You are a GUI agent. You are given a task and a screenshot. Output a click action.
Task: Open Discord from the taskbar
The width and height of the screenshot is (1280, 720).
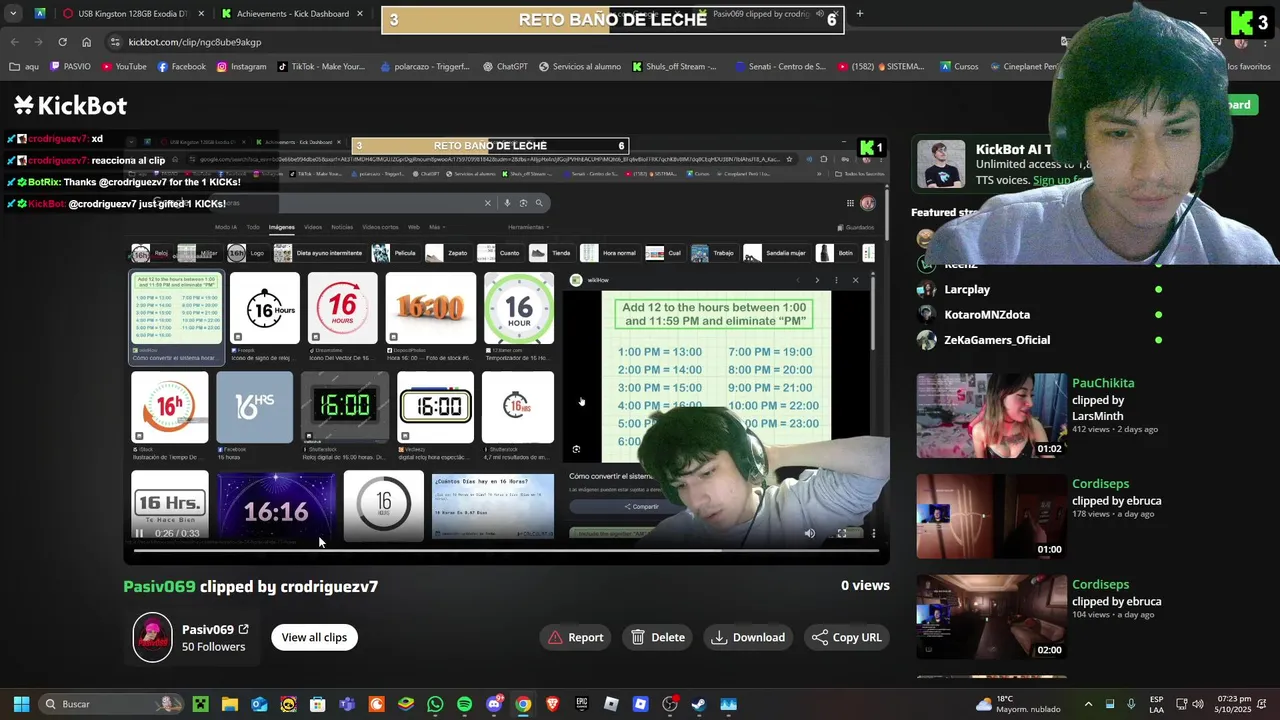coord(494,704)
